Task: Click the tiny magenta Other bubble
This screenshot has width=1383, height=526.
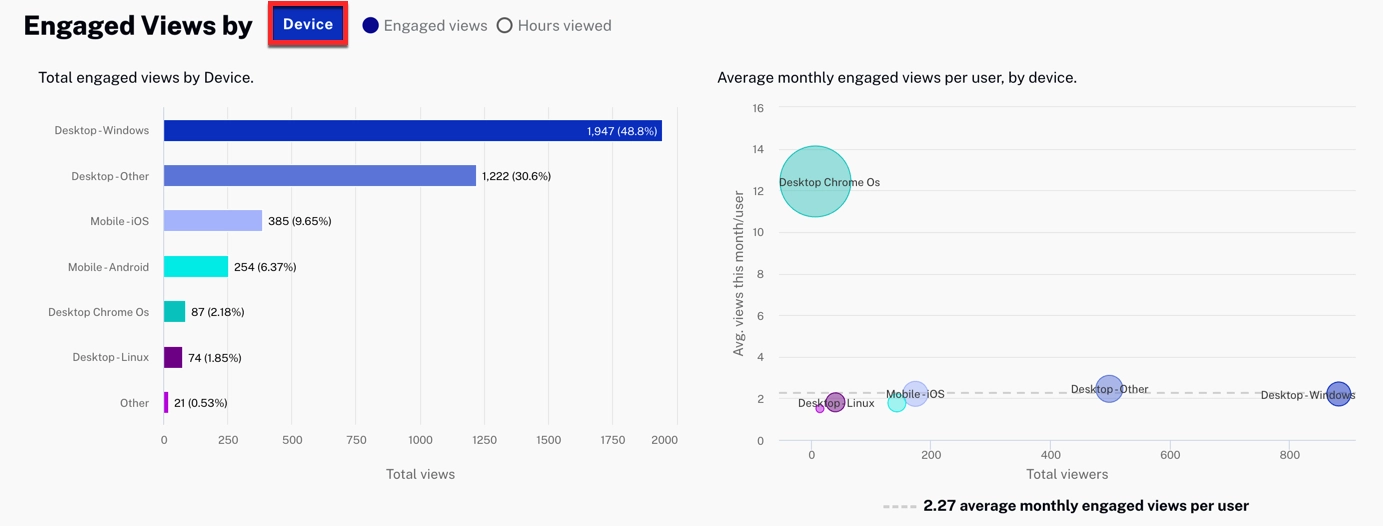Action: (x=820, y=408)
